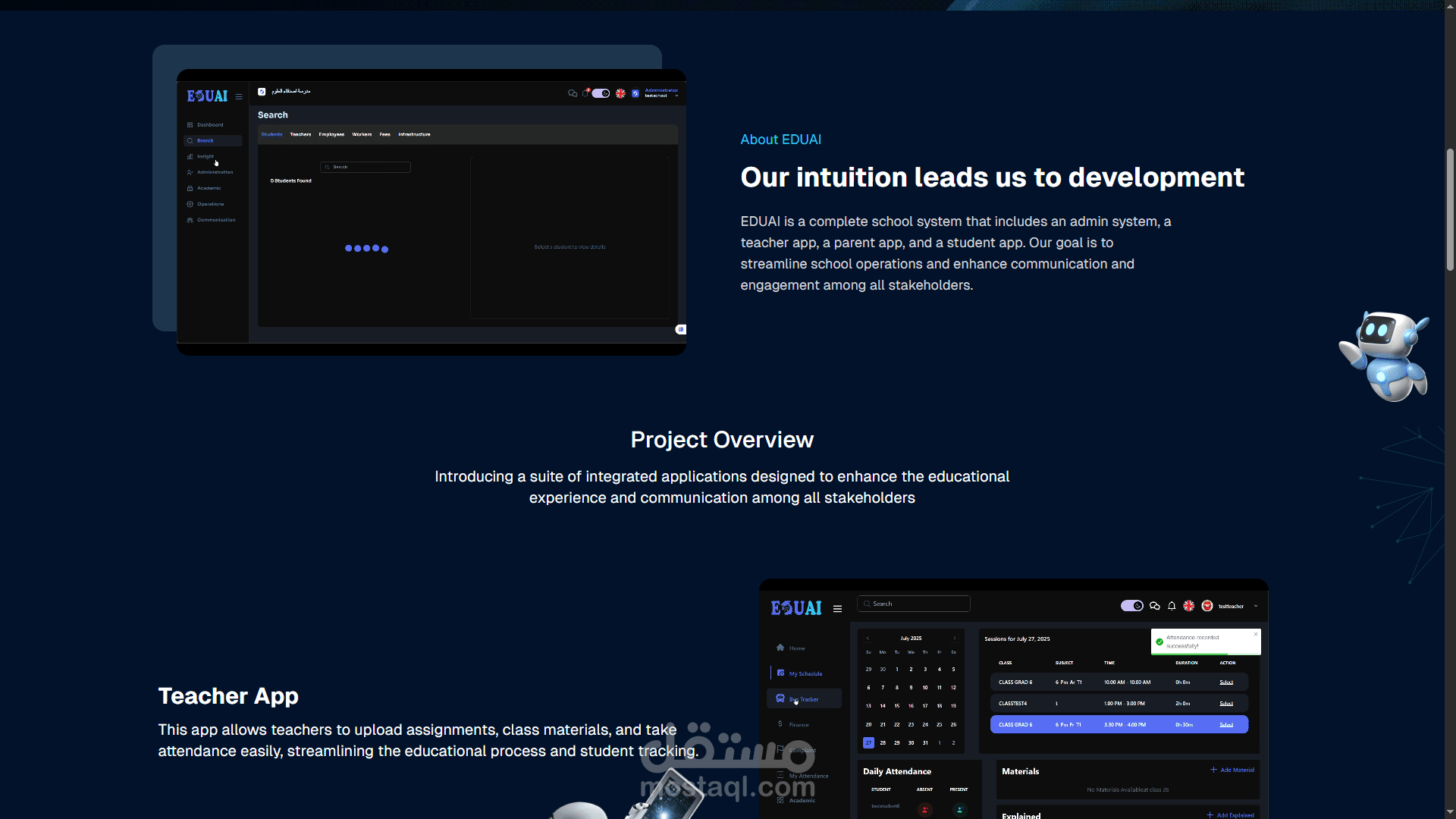Viewport: 1456px width, 819px height.
Task: Click Add Explained button
Action: (x=1230, y=815)
